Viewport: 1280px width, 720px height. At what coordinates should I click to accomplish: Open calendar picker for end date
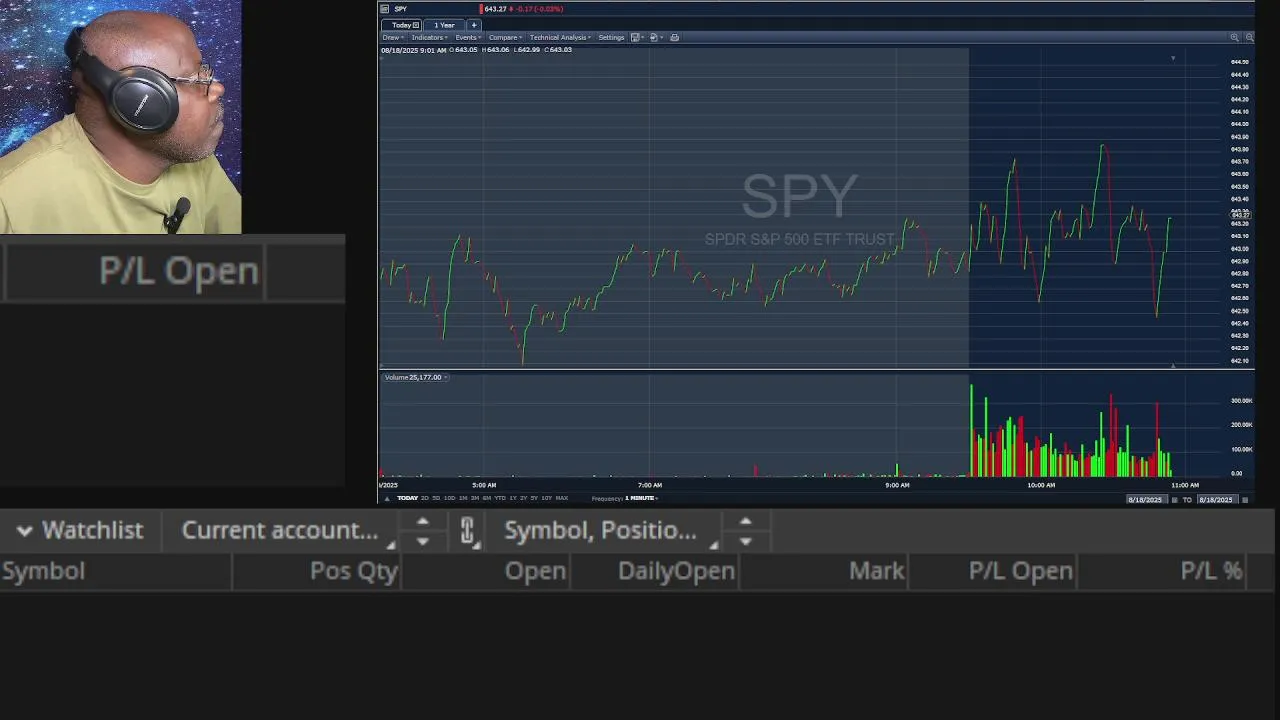pyautogui.click(x=1245, y=500)
